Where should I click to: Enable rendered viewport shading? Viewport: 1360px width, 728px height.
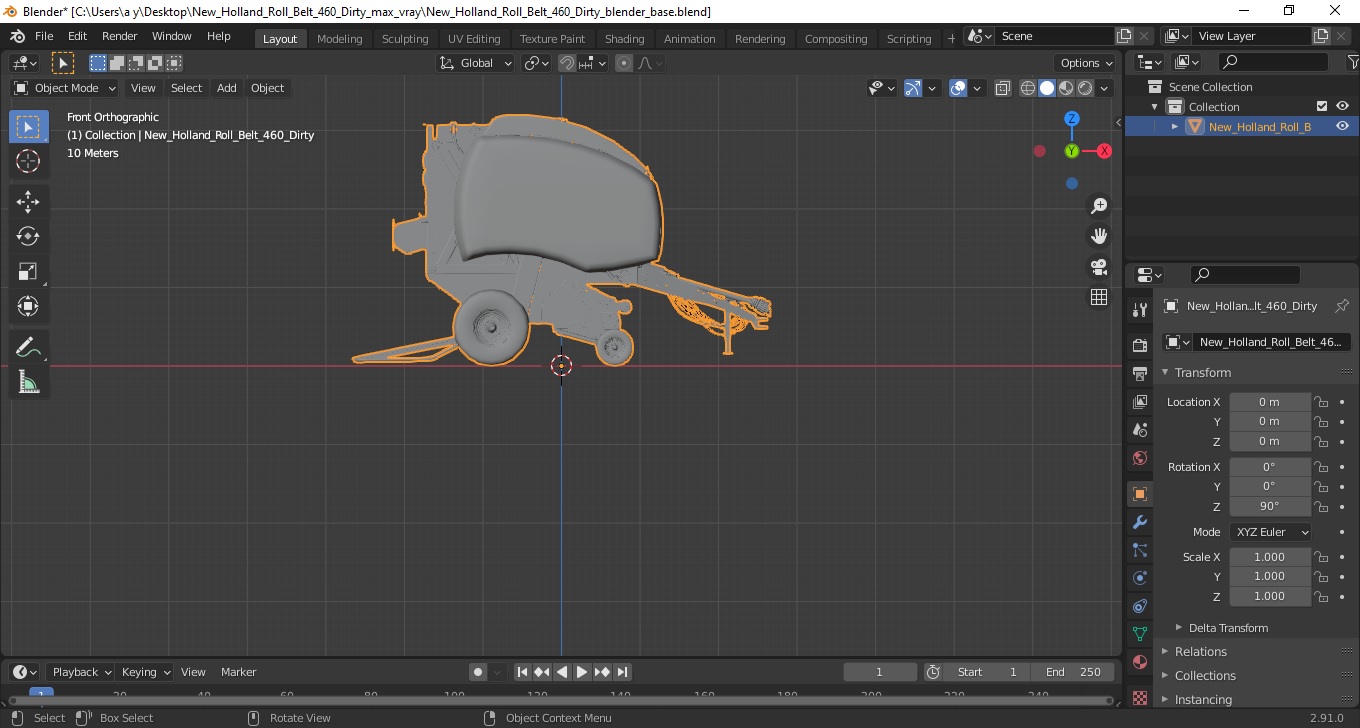pyautogui.click(x=1085, y=88)
